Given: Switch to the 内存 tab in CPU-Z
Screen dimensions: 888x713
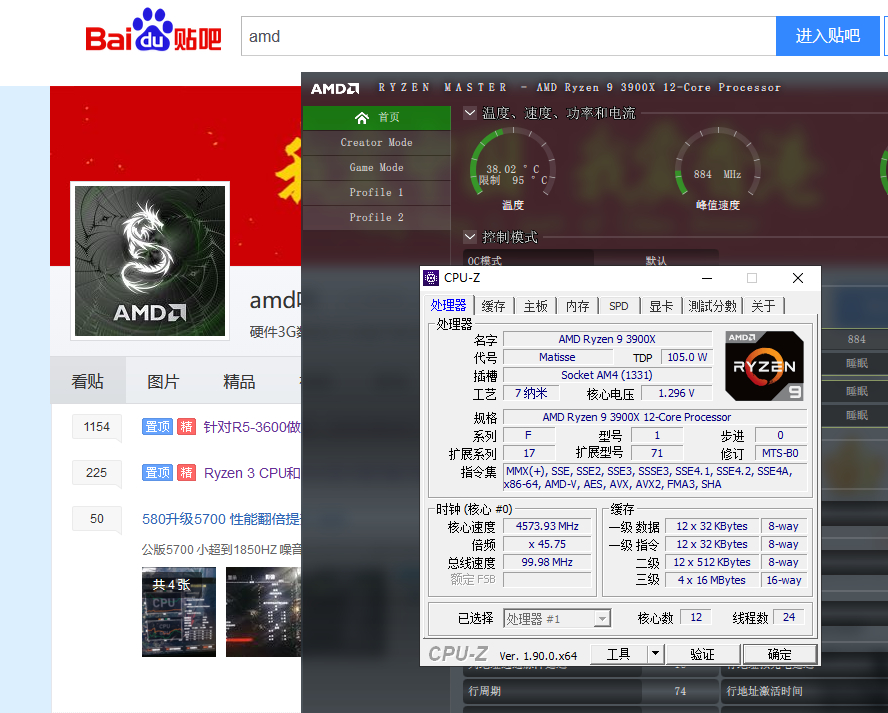Looking at the screenshot, I should click(577, 306).
